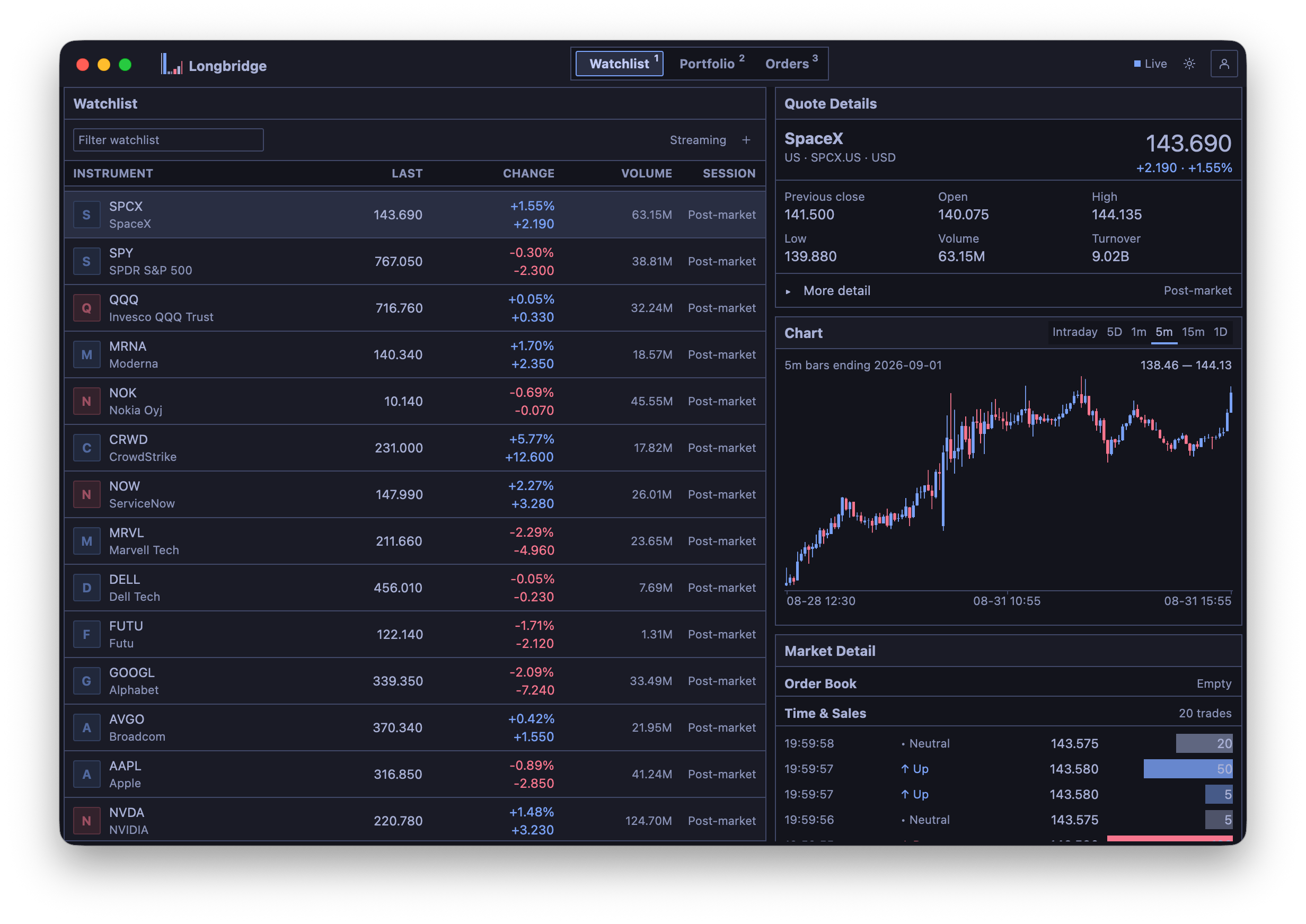Sort by the CHANGE column header
The width and height of the screenshot is (1306, 924).
pos(527,173)
